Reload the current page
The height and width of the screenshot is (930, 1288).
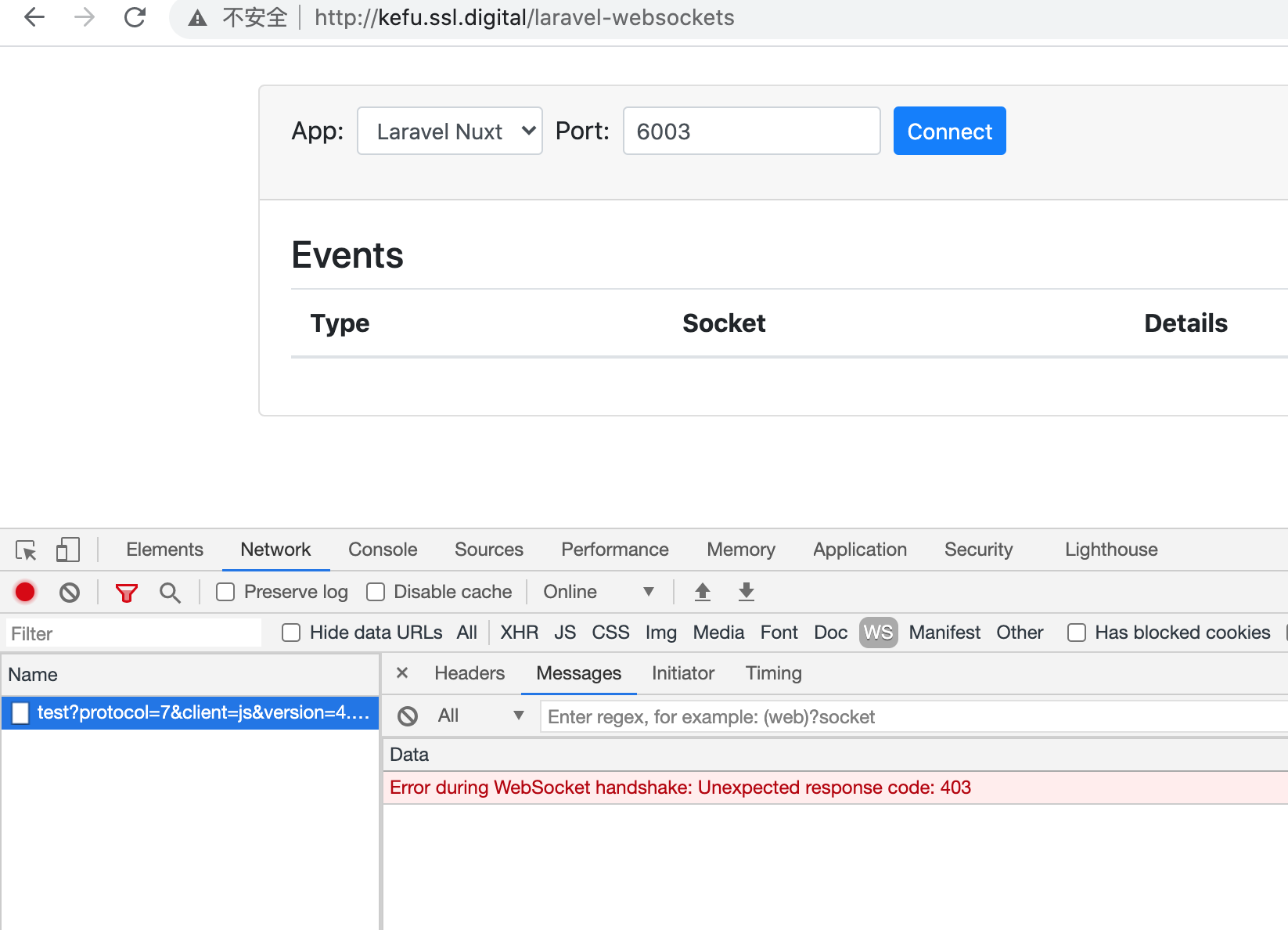[135, 17]
